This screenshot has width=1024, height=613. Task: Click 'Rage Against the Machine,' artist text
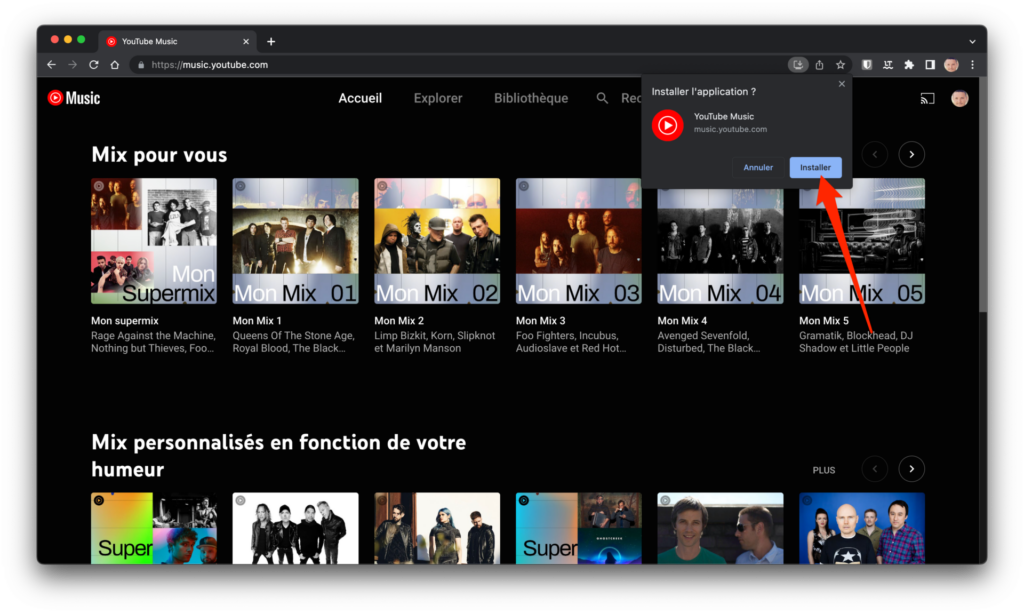coord(153,336)
